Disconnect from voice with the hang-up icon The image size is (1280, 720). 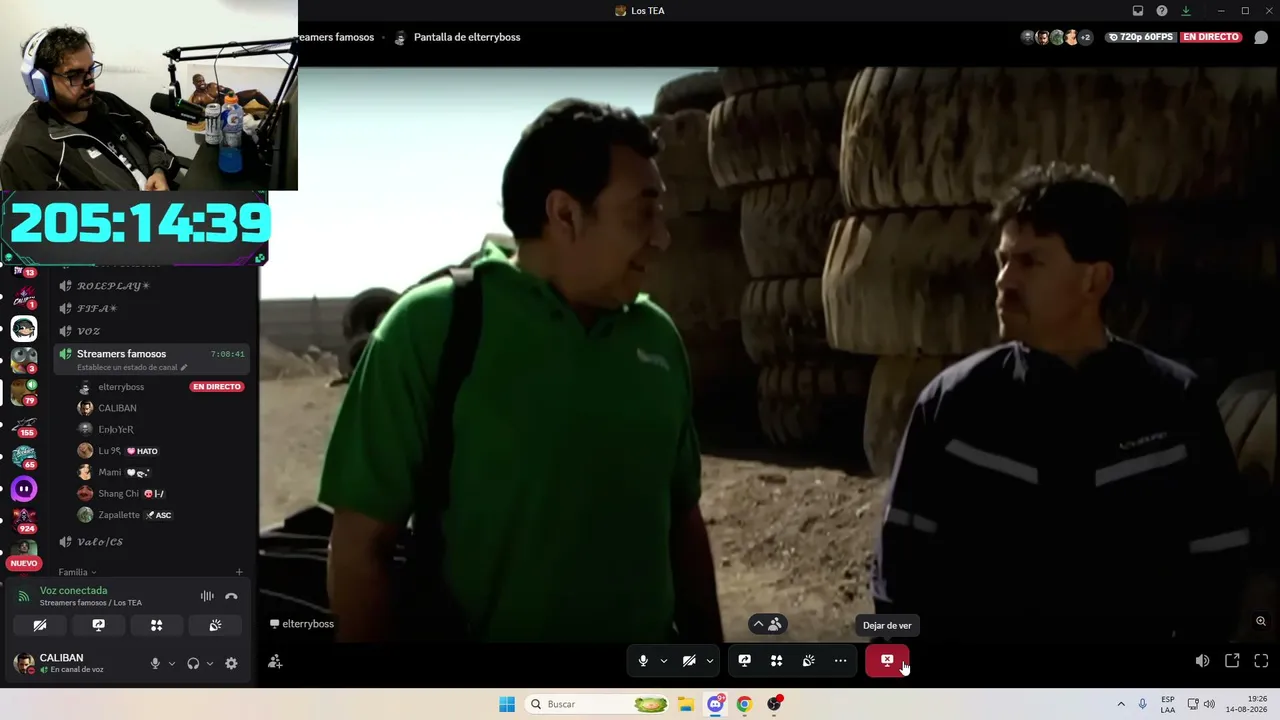pyautogui.click(x=231, y=596)
